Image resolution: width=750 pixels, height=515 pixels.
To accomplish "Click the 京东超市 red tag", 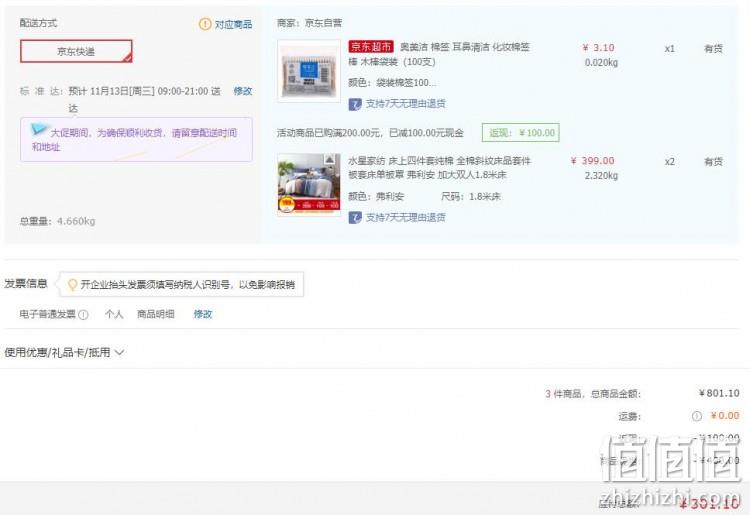I will 371,46.
